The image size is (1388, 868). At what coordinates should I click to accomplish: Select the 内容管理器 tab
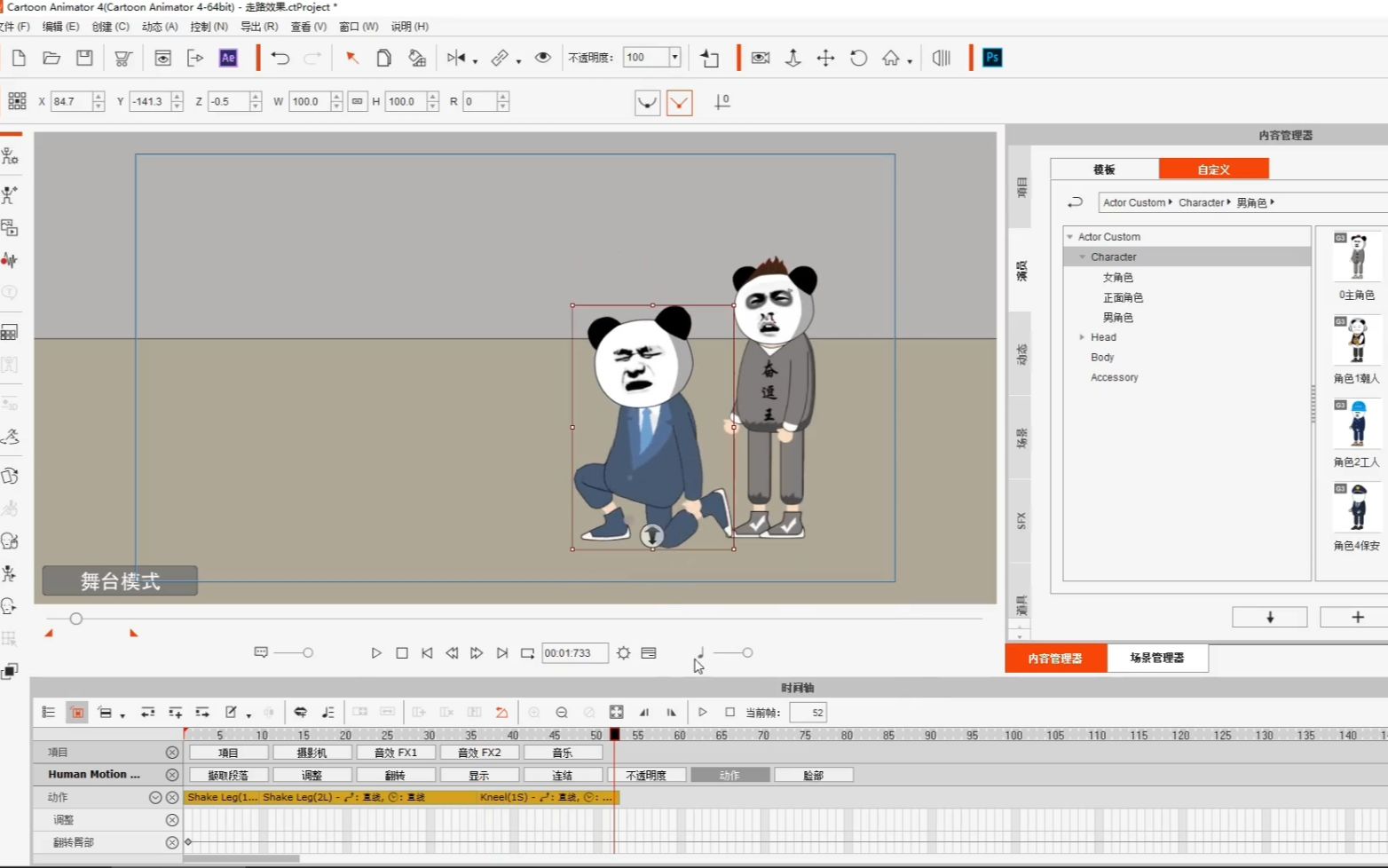[x=1056, y=658]
